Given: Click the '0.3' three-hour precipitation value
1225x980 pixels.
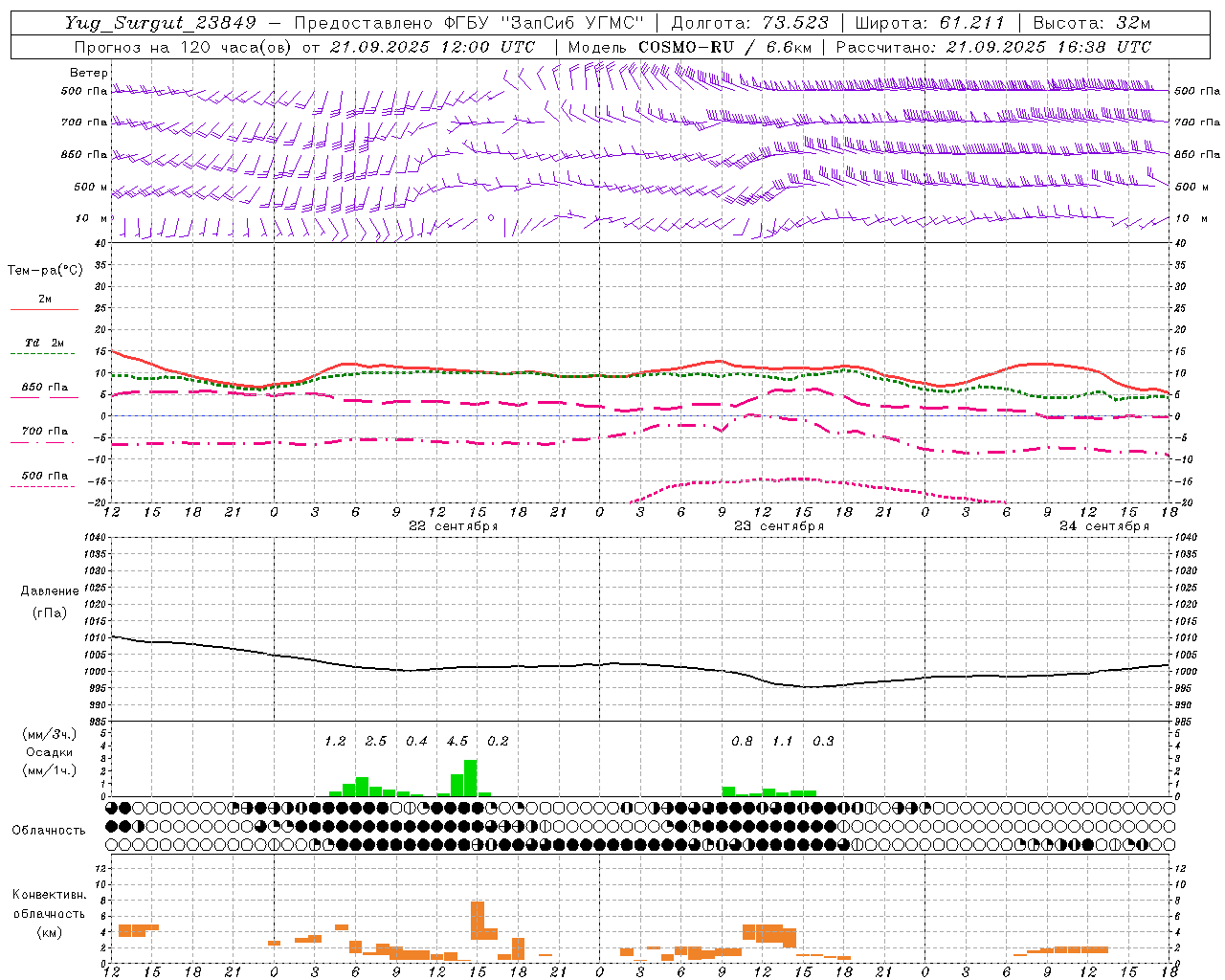Looking at the screenshot, I should [x=823, y=741].
